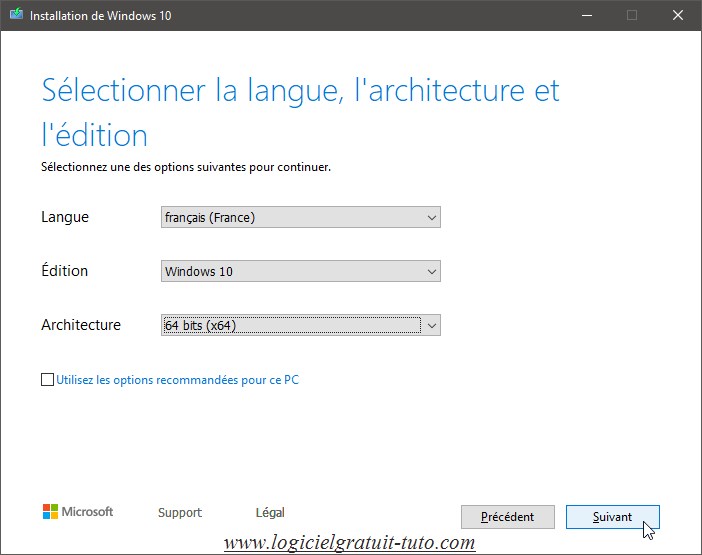Click the 'Installation de Windows 10' window title
Viewport: 702px width, 555px height.
(x=101, y=16)
